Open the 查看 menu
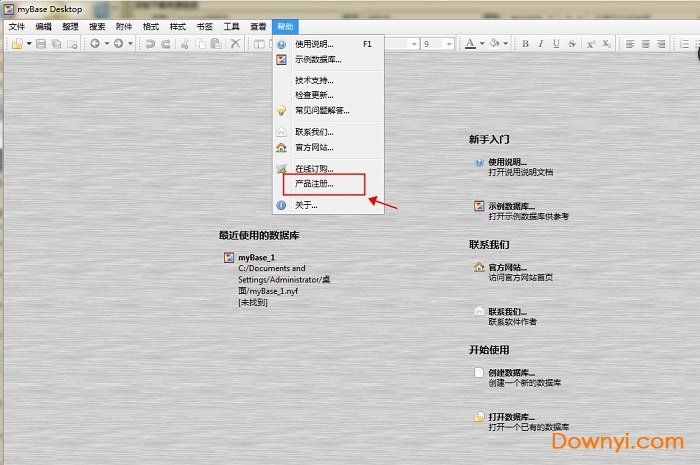The width and height of the screenshot is (700, 465). pyautogui.click(x=258, y=27)
